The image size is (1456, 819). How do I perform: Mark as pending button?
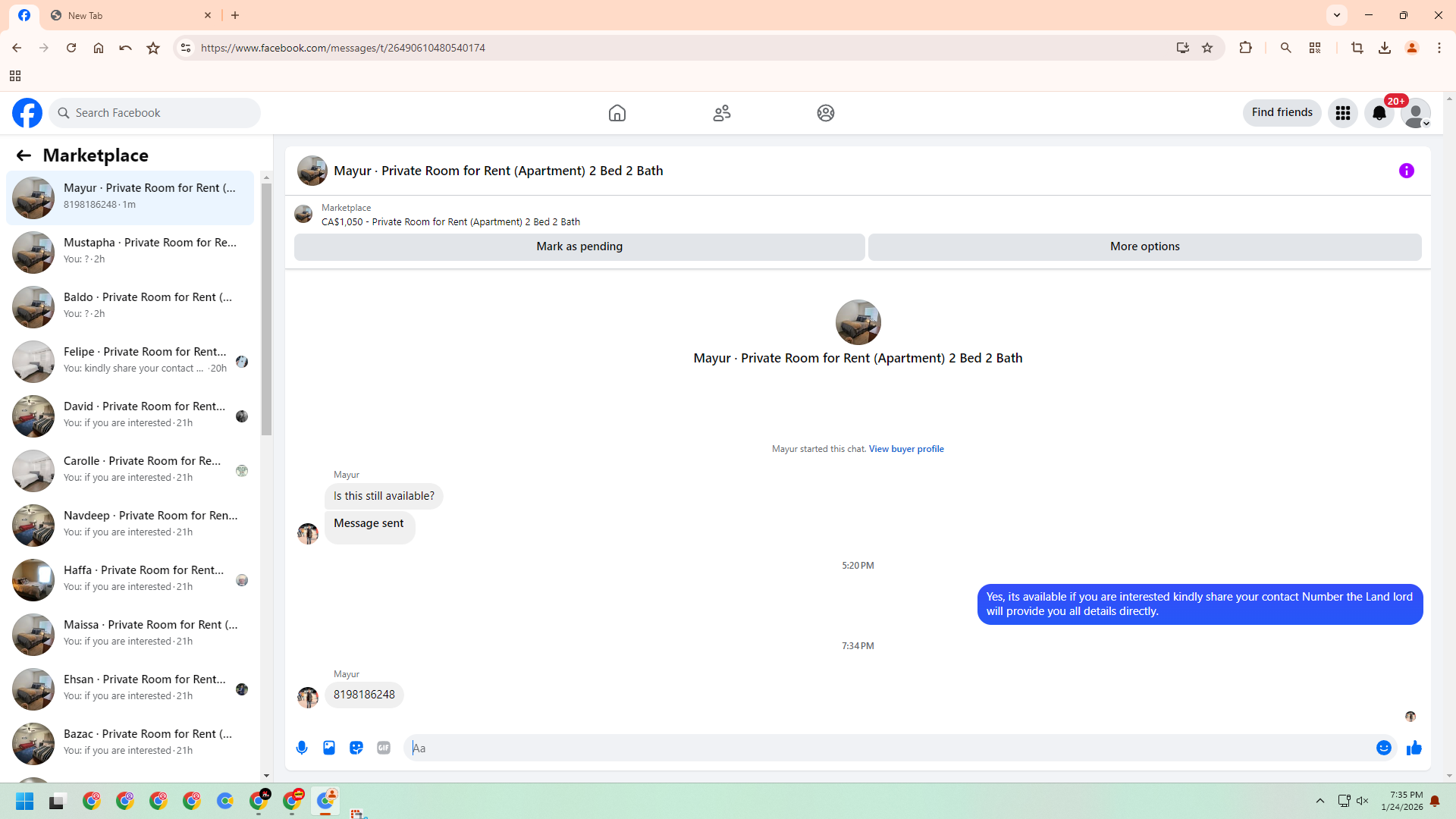(579, 246)
